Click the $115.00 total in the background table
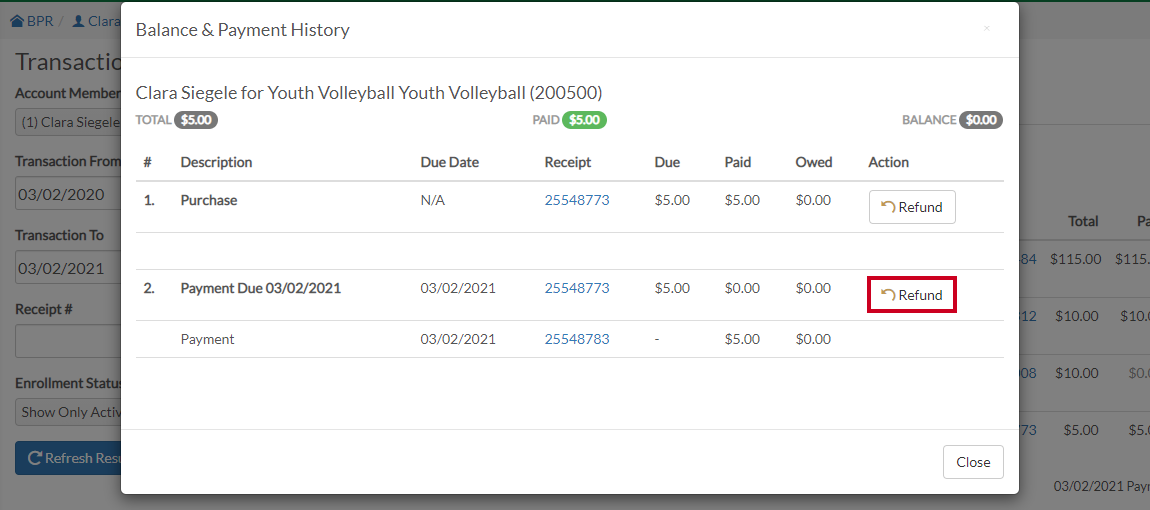1150x510 pixels. click(x=1075, y=258)
